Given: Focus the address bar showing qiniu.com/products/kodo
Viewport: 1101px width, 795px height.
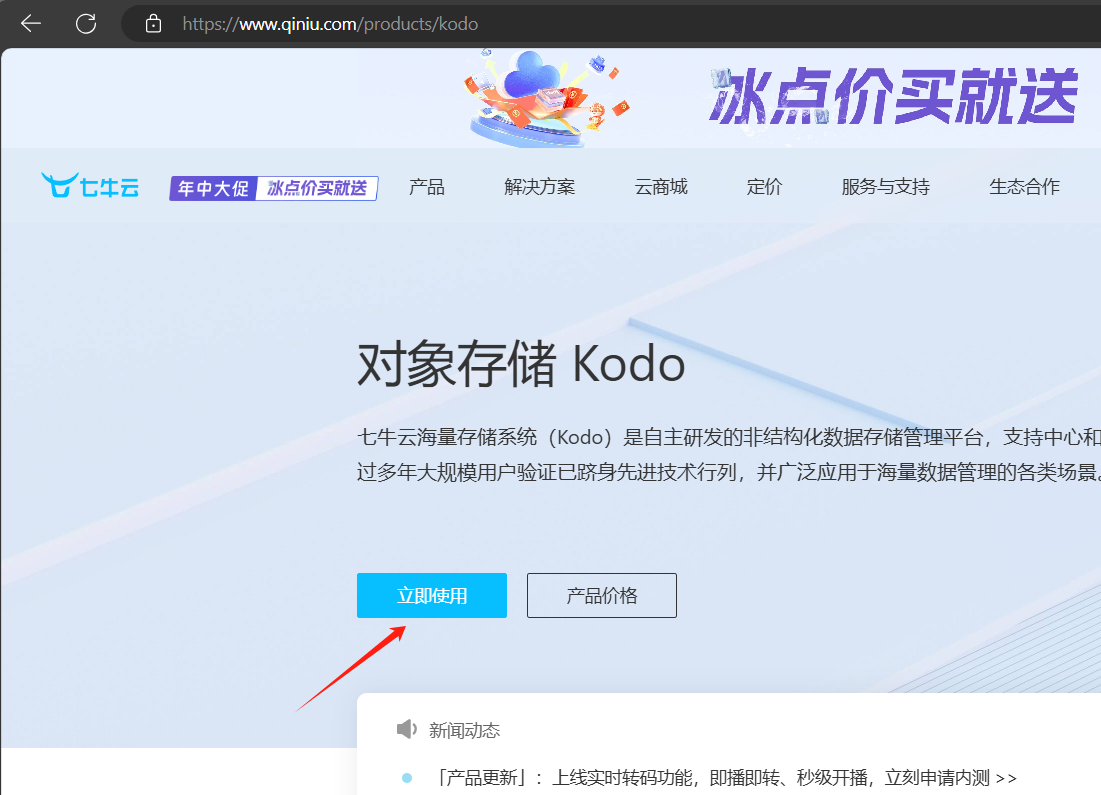Looking at the screenshot, I should 330,23.
